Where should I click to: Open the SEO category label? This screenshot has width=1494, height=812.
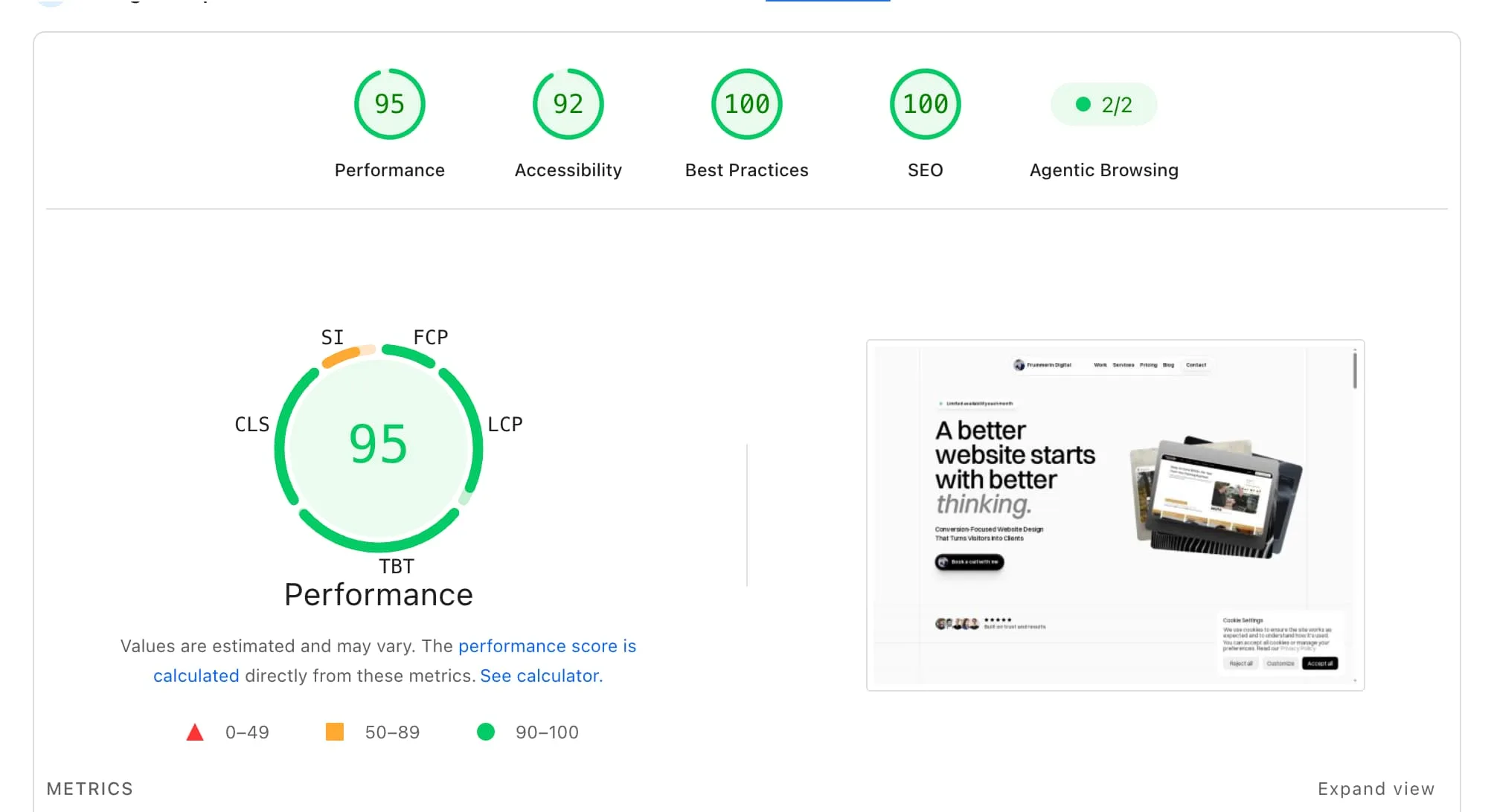tap(925, 170)
